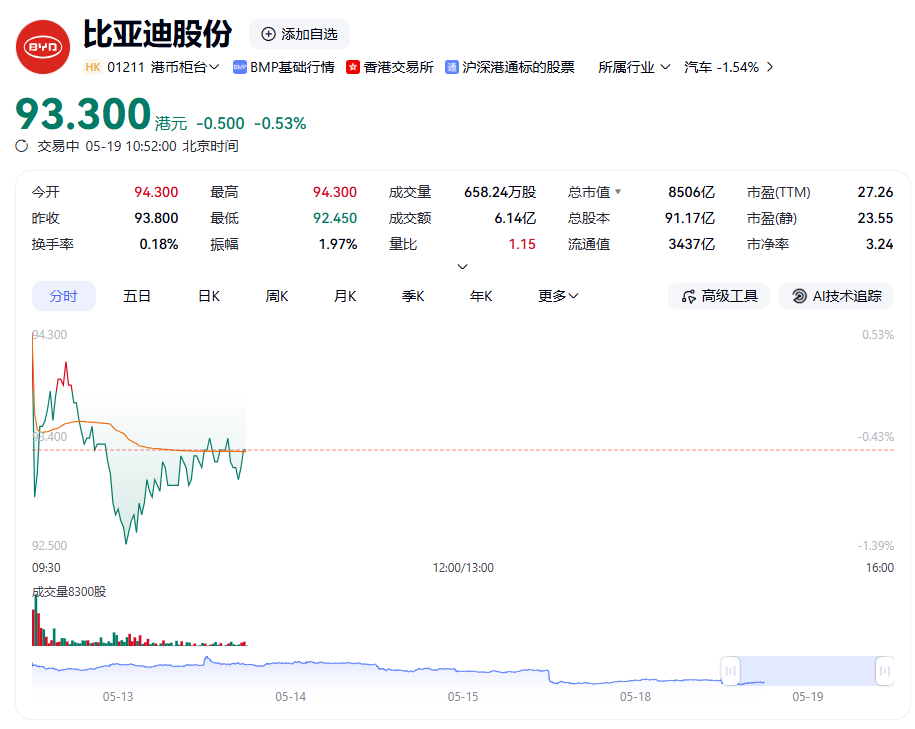Click the 市盈(TTM) value 27.26
The image size is (915, 729).
point(875,192)
